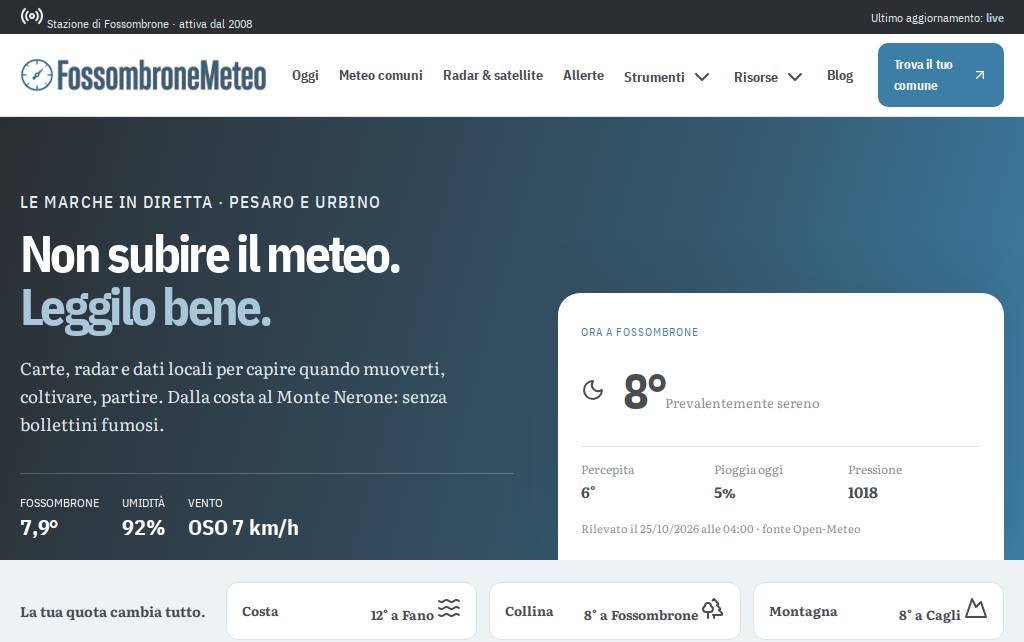Click the mountain icon on Montagna card

coord(976,608)
